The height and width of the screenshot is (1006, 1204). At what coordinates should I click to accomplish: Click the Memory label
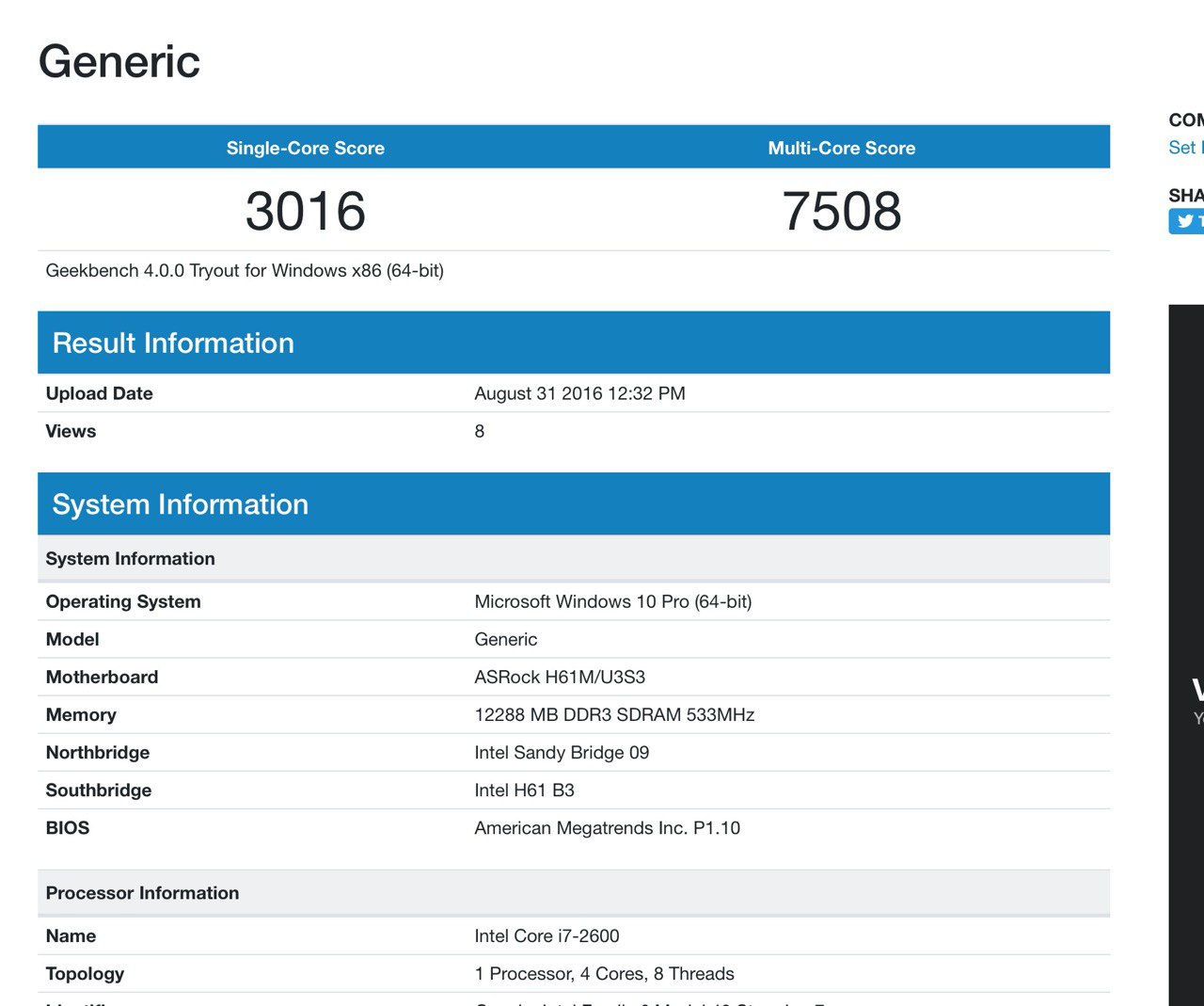pos(81,715)
